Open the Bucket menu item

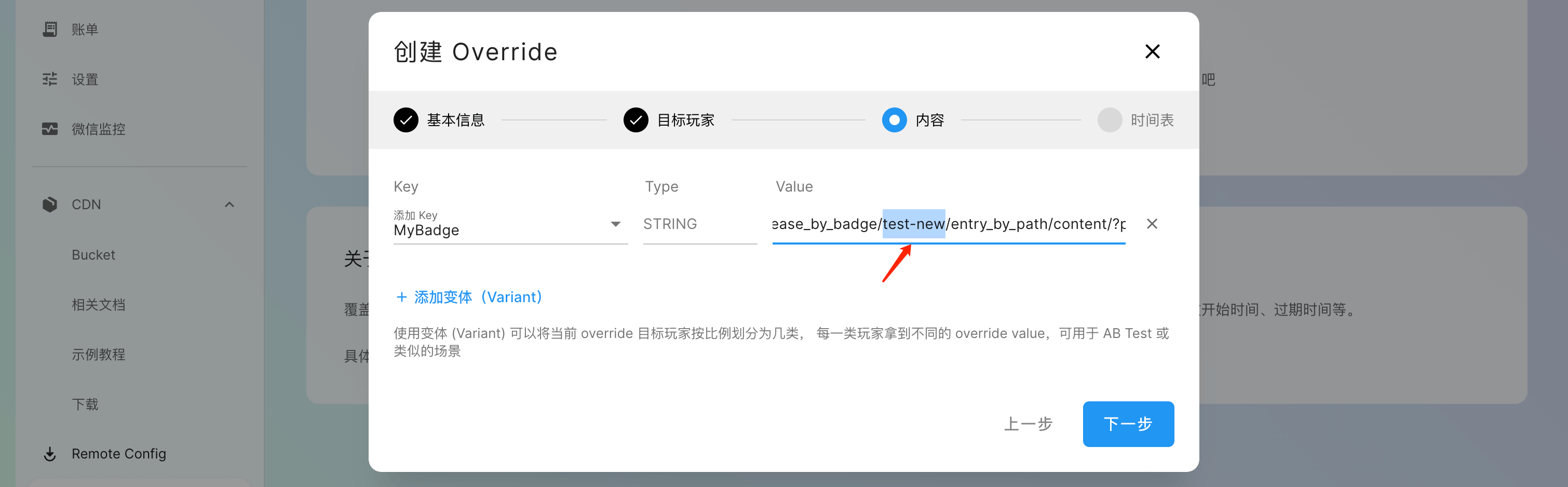pyautogui.click(x=93, y=255)
